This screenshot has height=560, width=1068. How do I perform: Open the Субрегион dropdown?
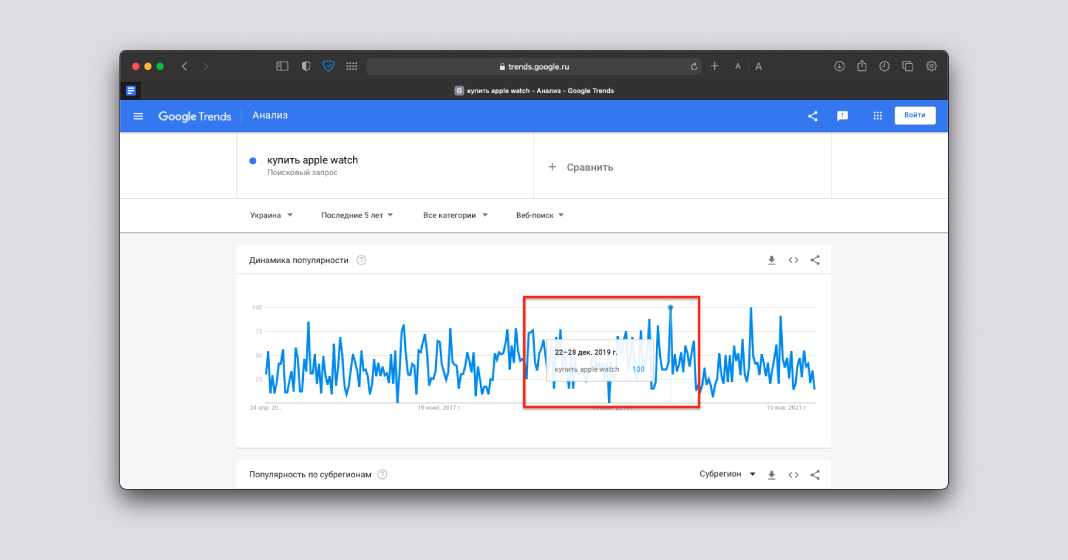pos(727,475)
